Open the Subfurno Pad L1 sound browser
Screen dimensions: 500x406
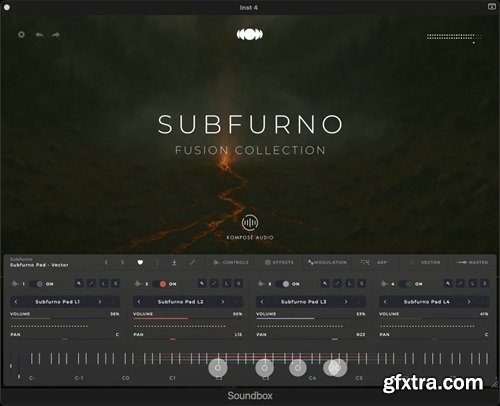point(58,302)
